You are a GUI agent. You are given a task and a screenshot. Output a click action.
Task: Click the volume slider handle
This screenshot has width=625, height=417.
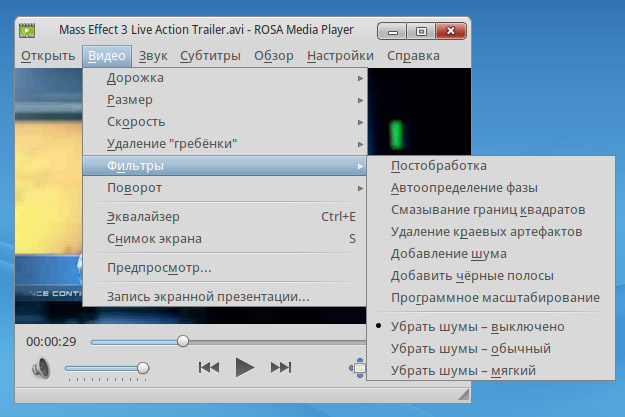(143, 368)
